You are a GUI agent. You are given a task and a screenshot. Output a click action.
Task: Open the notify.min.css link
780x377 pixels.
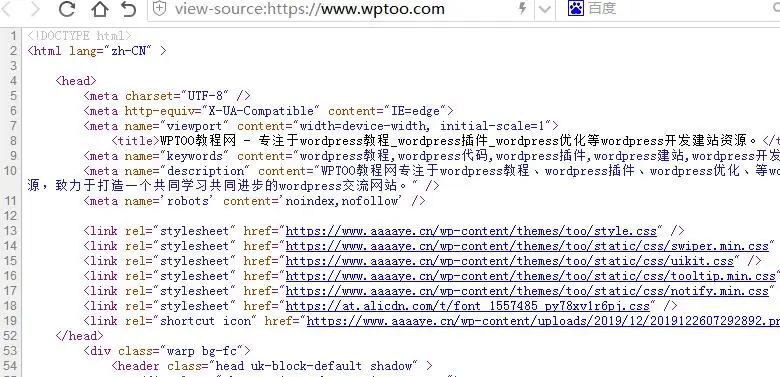point(527,290)
